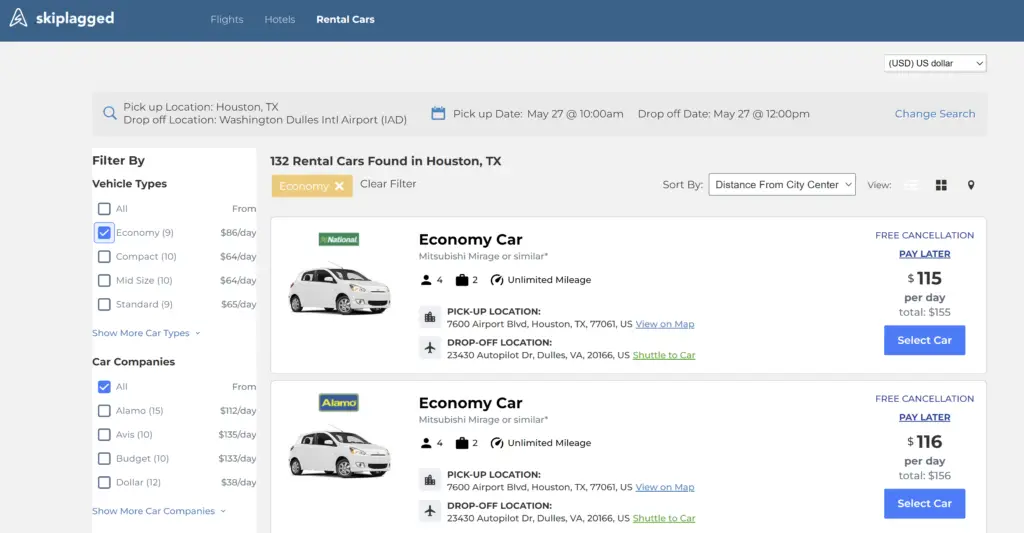The image size is (1024, 533).
Task: Select Car for Alamo $116 listing
Action: click(924, 504)
